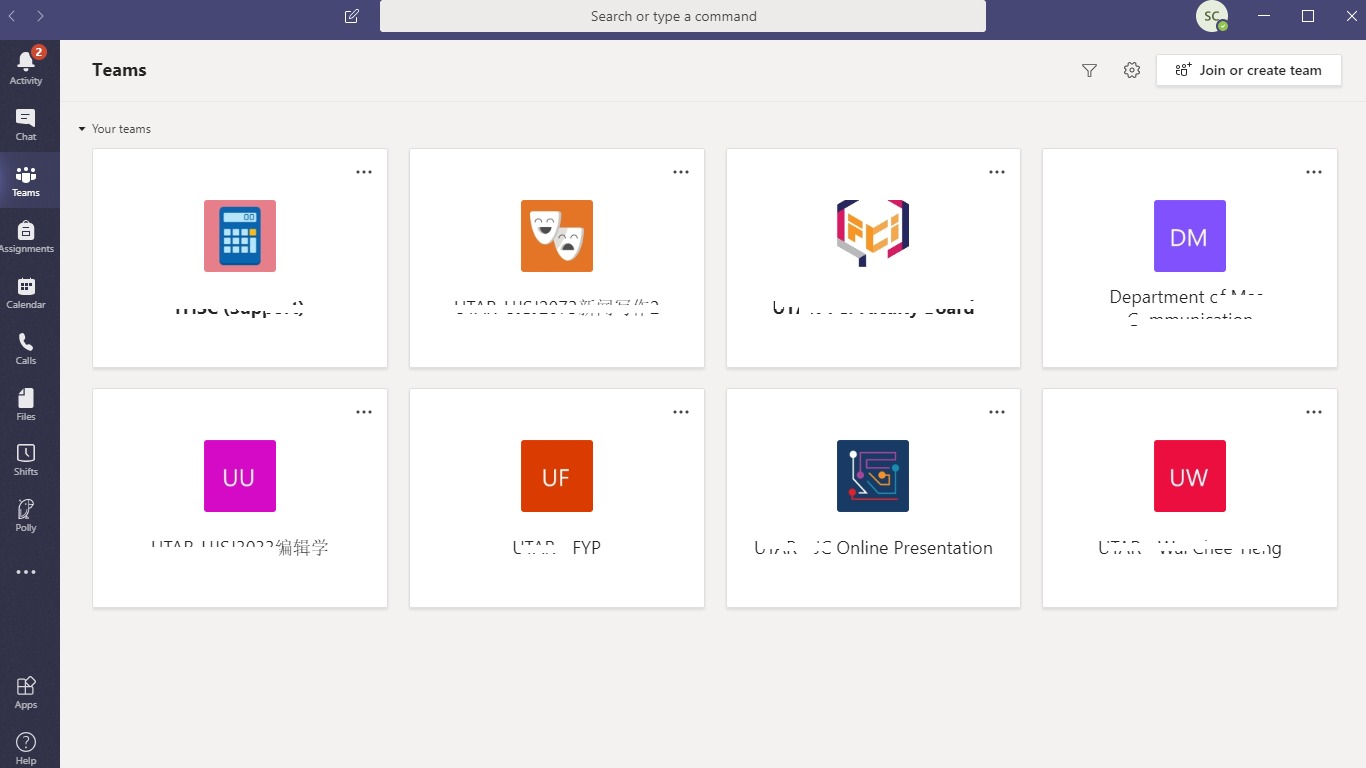Click the new chat compose icon
The width and height of the screenshot is (1366, 768).
tap(351, 16)
